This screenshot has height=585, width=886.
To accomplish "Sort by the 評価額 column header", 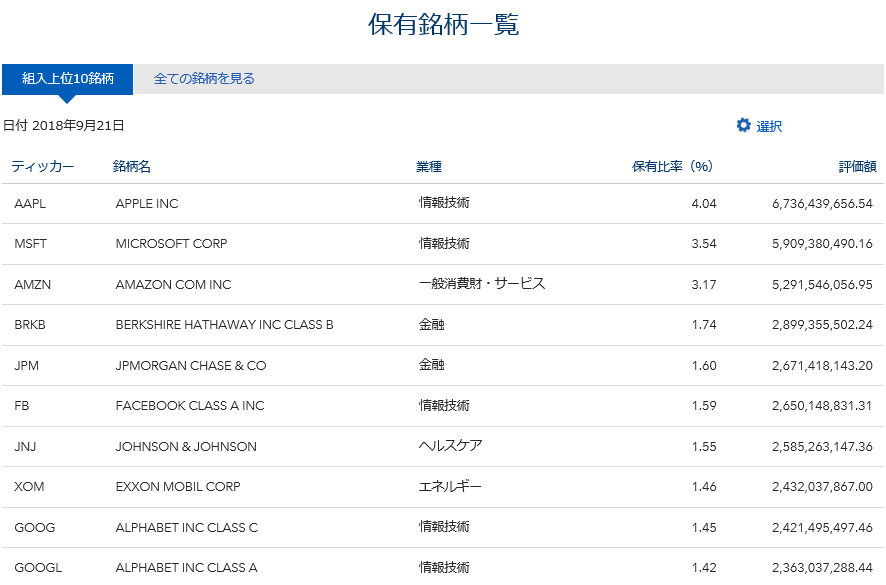I will point(857,166).
